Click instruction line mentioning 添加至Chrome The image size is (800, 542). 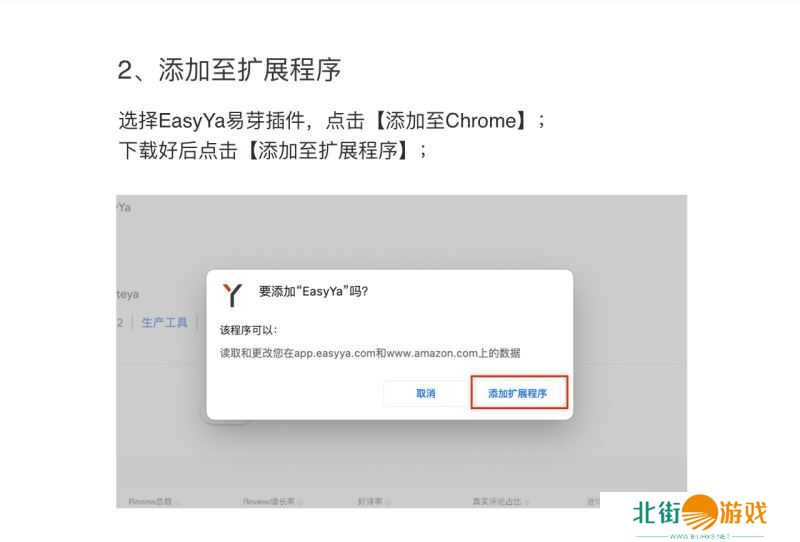(x=332, y=121)
